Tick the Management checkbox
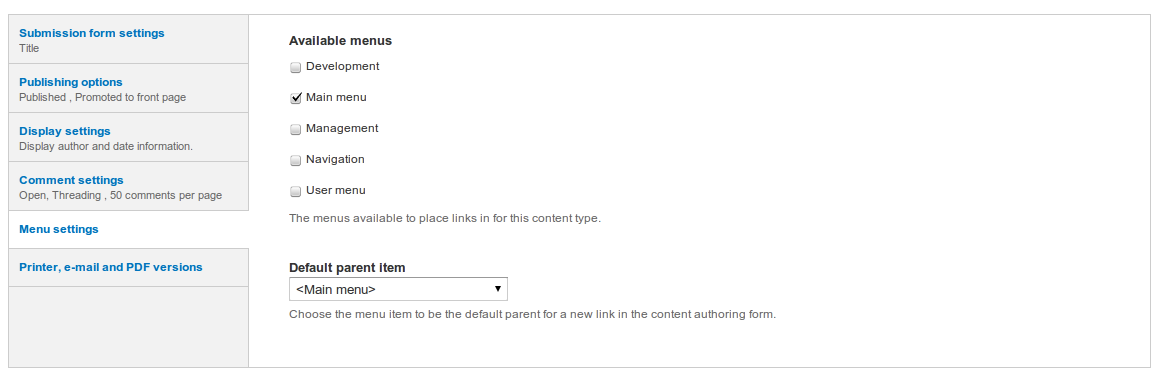The height and width of the screenshot is (378, 1162). click(x=296, y=130)
